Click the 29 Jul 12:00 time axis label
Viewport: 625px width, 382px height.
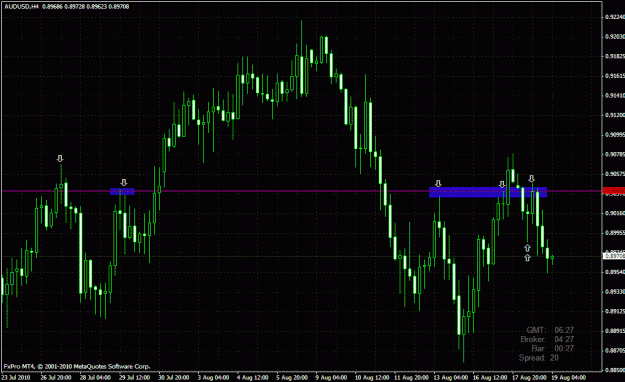(x=134, y=377)
